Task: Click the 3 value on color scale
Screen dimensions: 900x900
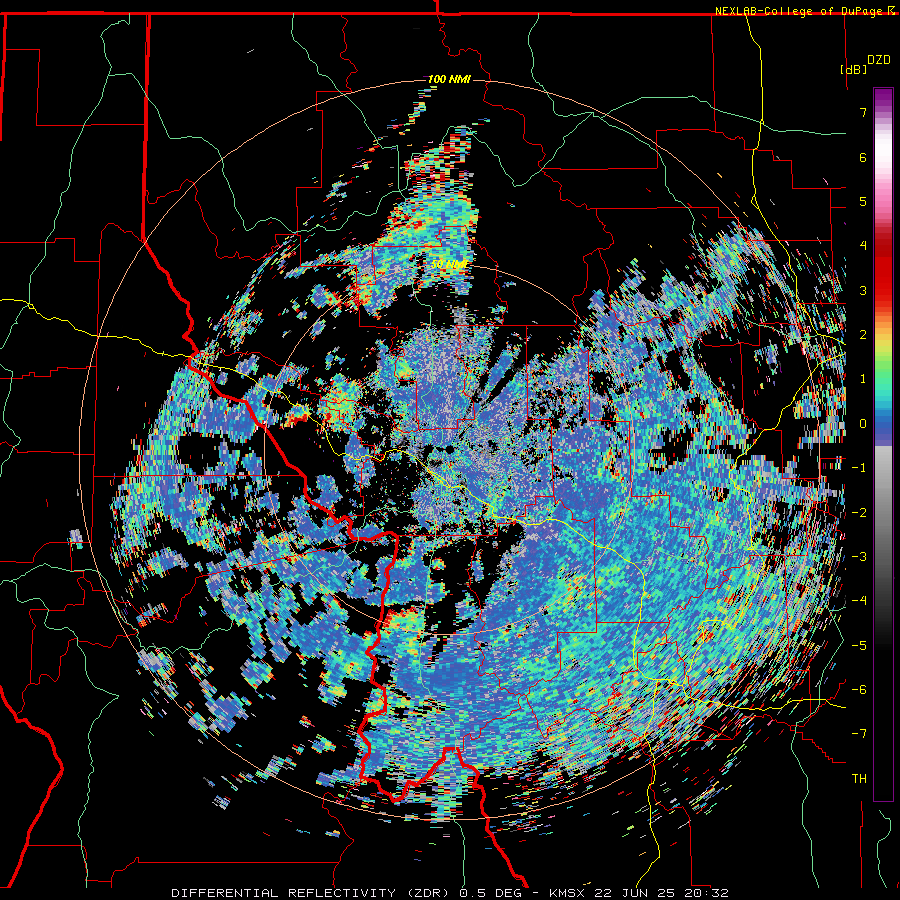Action: [863, 290]
